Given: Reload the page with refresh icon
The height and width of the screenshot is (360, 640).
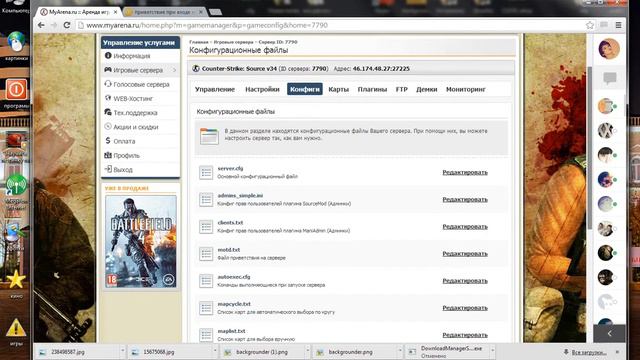Looking at the screenshot, I should (67, 25).
